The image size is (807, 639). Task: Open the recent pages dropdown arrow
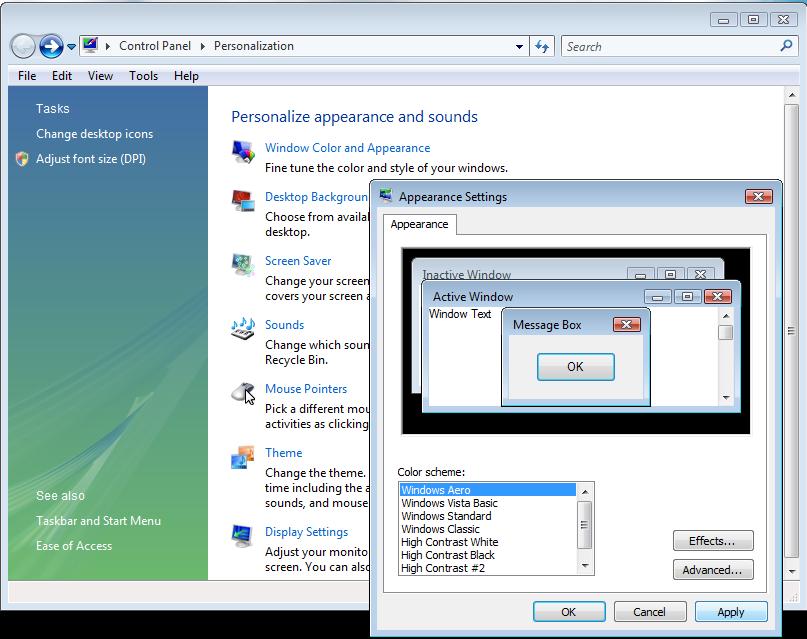(72, 47)
